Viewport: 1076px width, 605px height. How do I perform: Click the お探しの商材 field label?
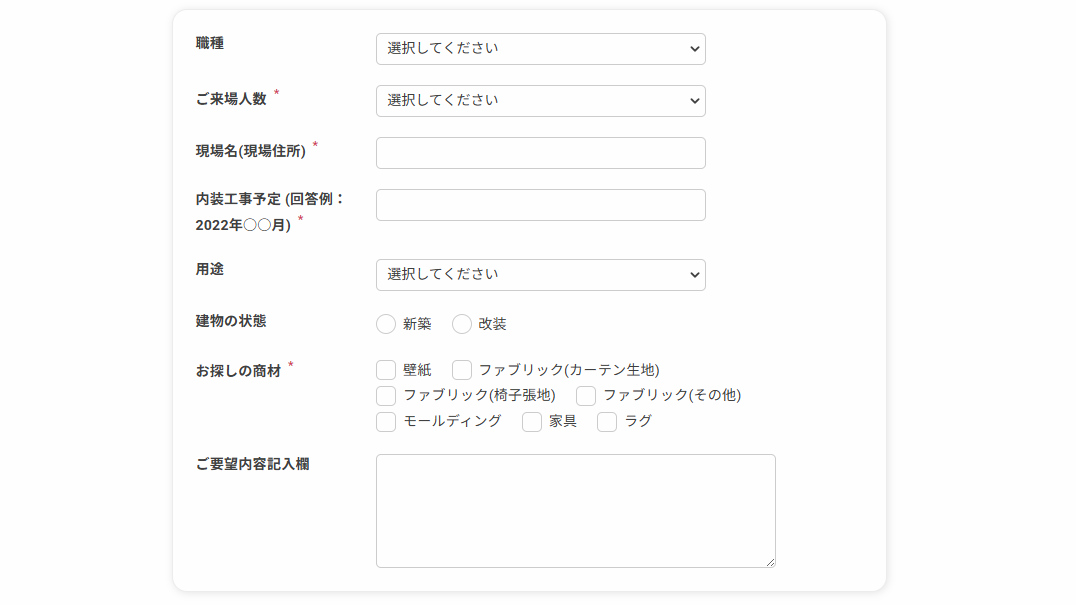238,371
